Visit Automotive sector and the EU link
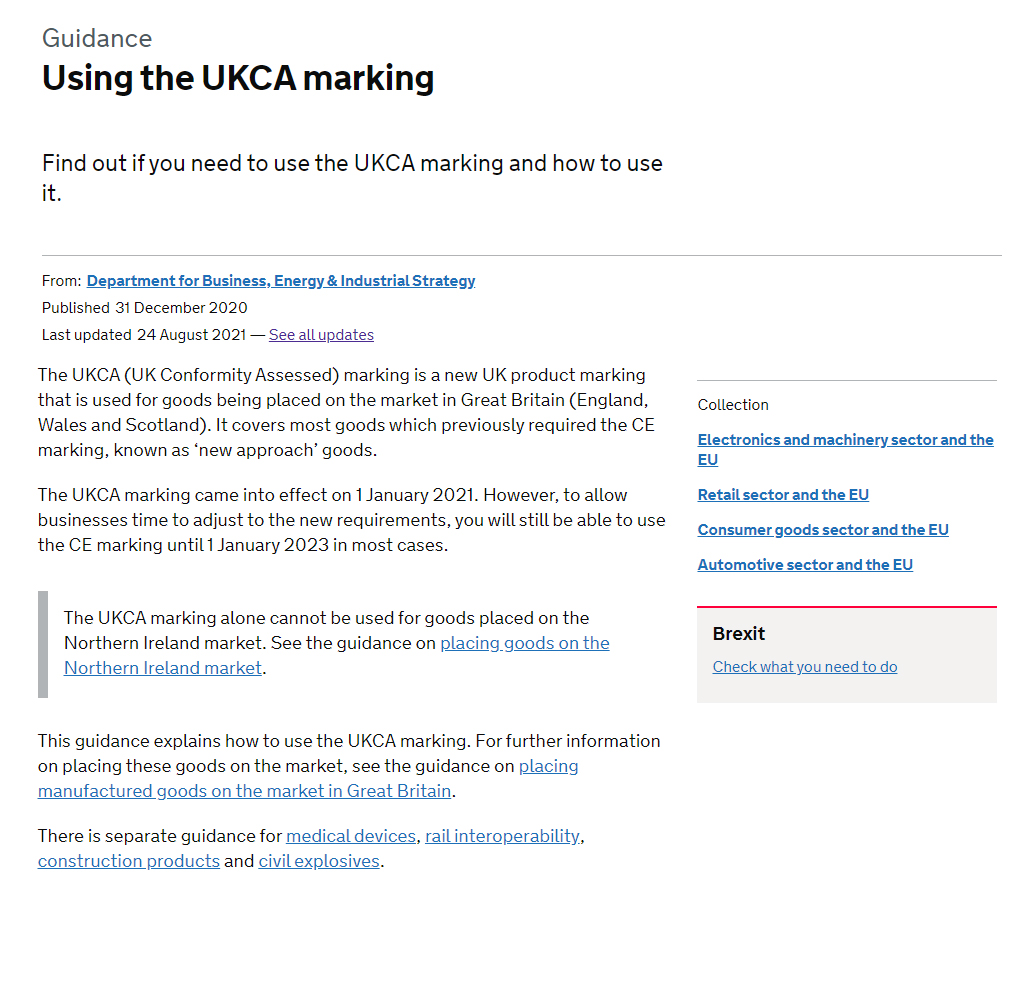Screen dimensions: 1027x988 tap(805, 565)
